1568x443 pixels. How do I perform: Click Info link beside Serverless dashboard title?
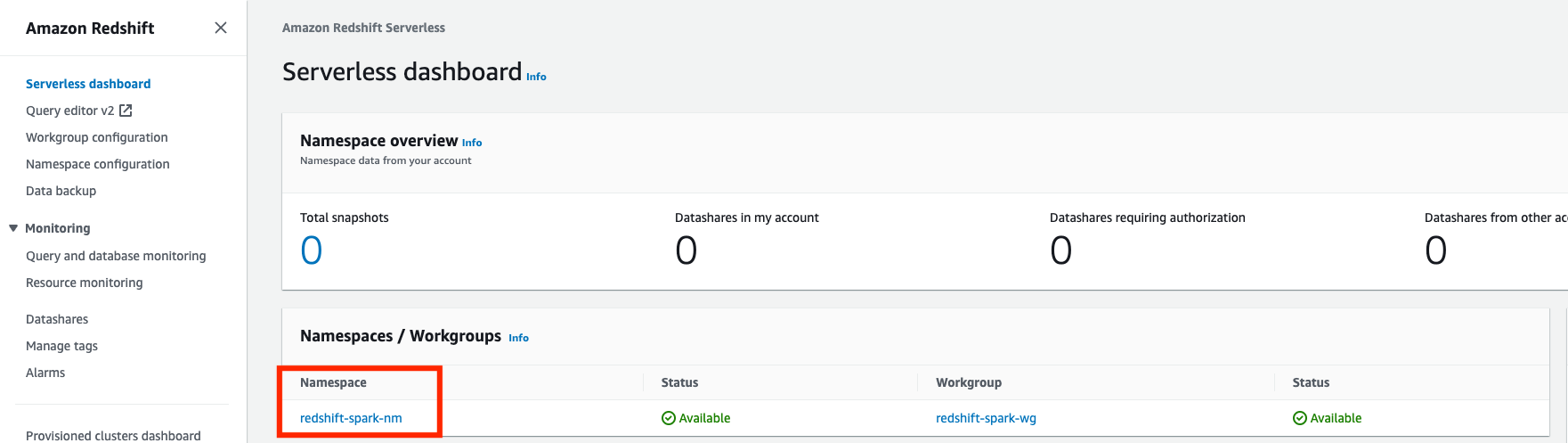click(536, 77)
